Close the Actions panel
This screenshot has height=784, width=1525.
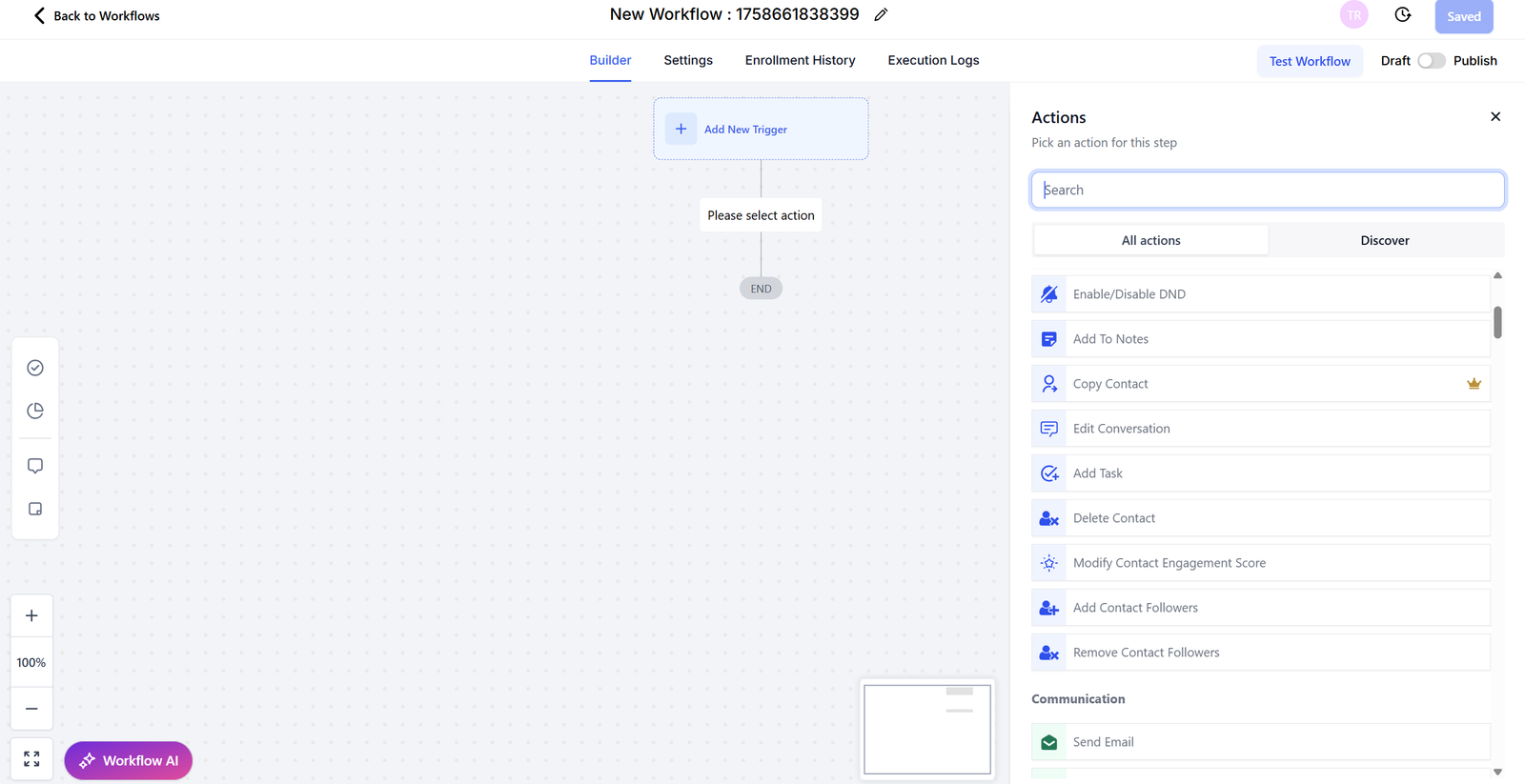1495,116
